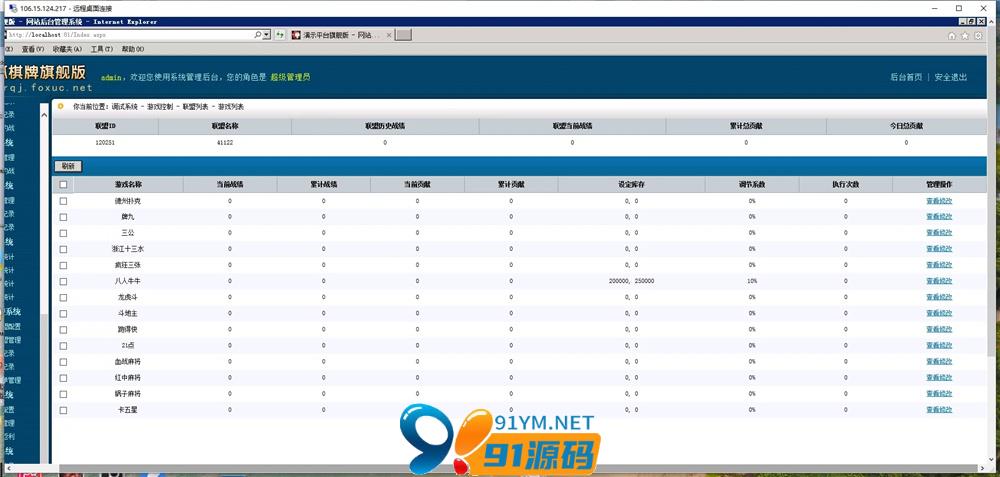Open 查看修改 for 龙虎斗

(939, 297)
